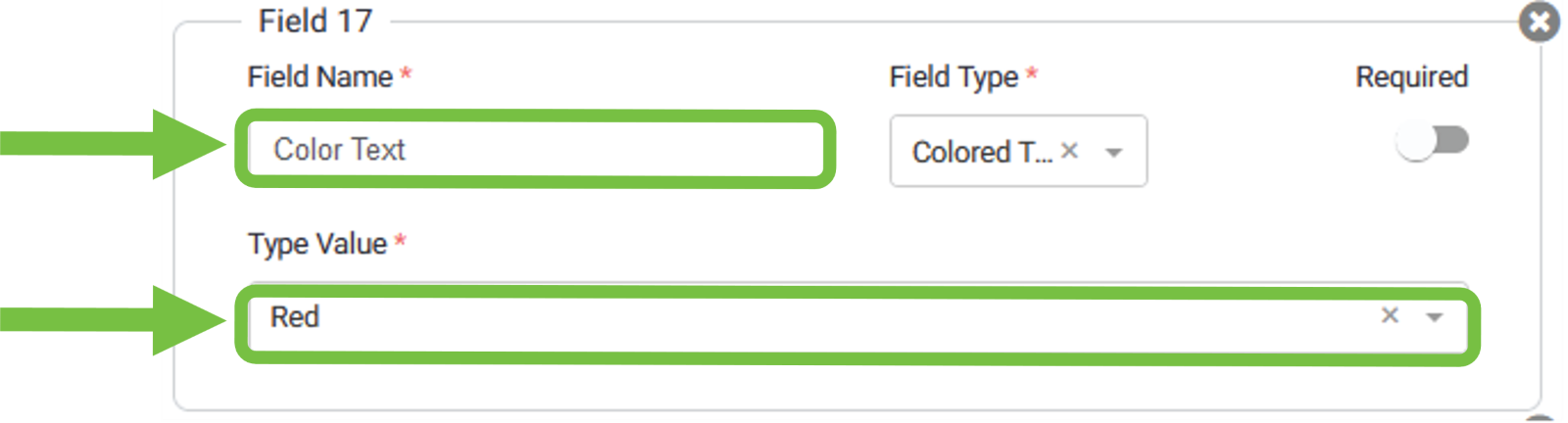
Task: Open the Field Type dropdown arrow
Action: point(1113,152)
